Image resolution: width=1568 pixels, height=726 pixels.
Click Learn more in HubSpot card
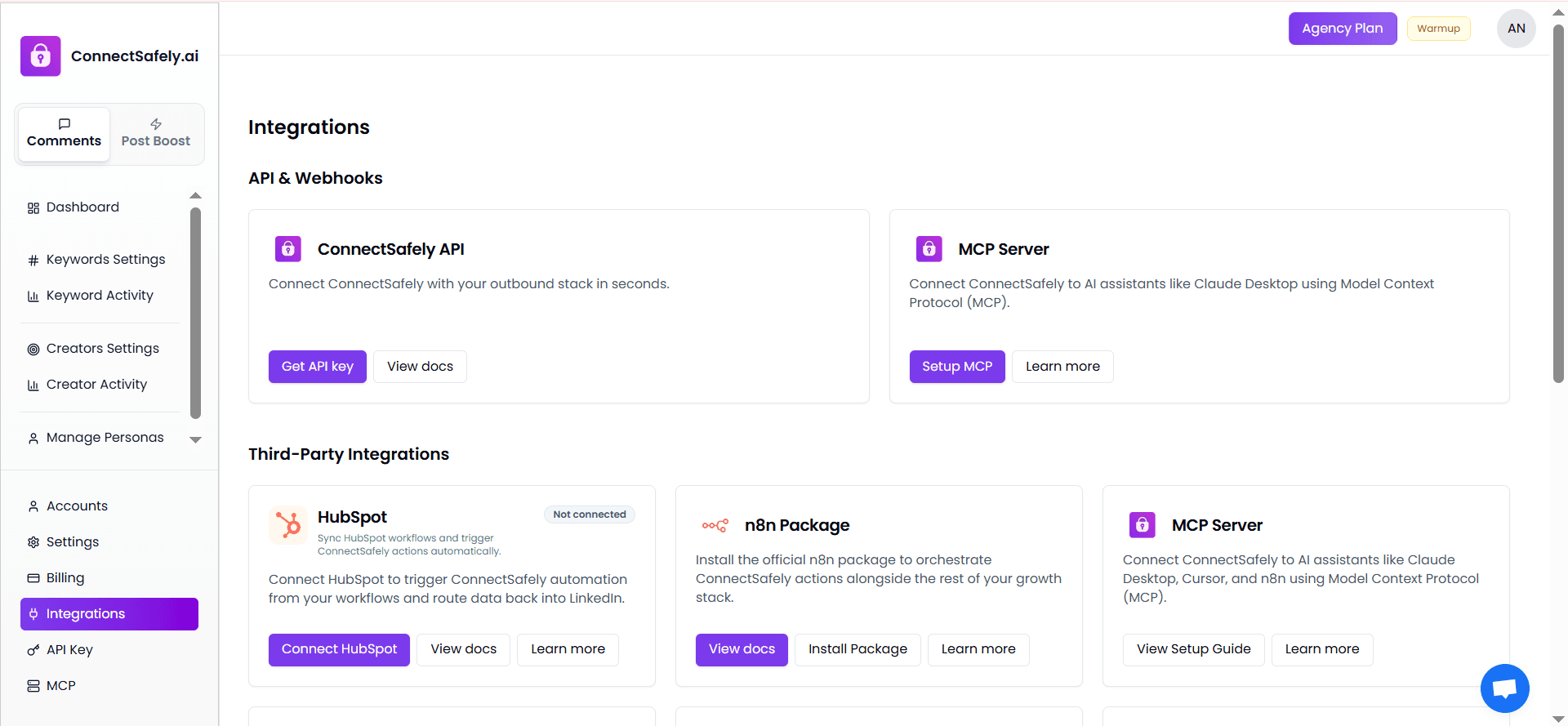568,650
